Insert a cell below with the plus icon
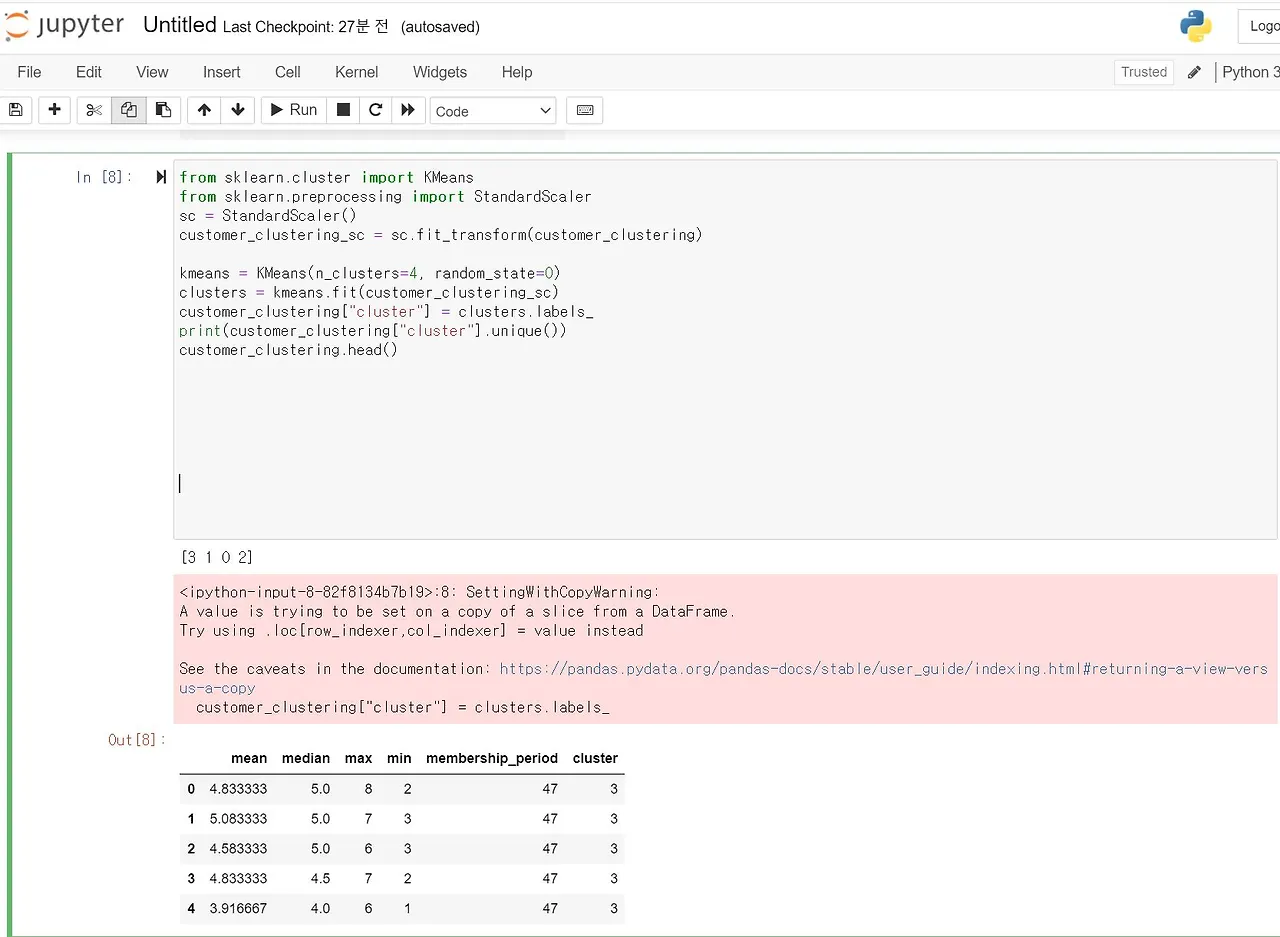This screenshot has width=1280, height=937. pos(54,110)
